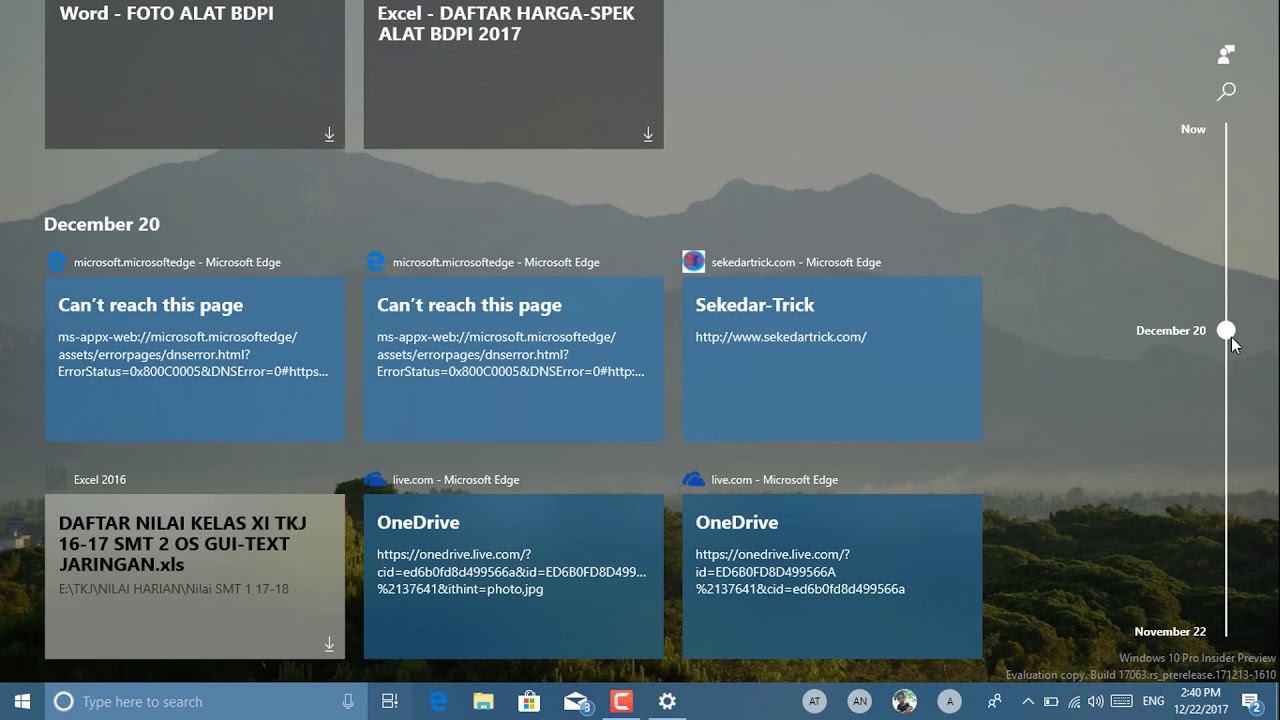This screenshot has width=1280, height=720.
Task: Click the Timeline account sign-in icon
Action: 1226,54
